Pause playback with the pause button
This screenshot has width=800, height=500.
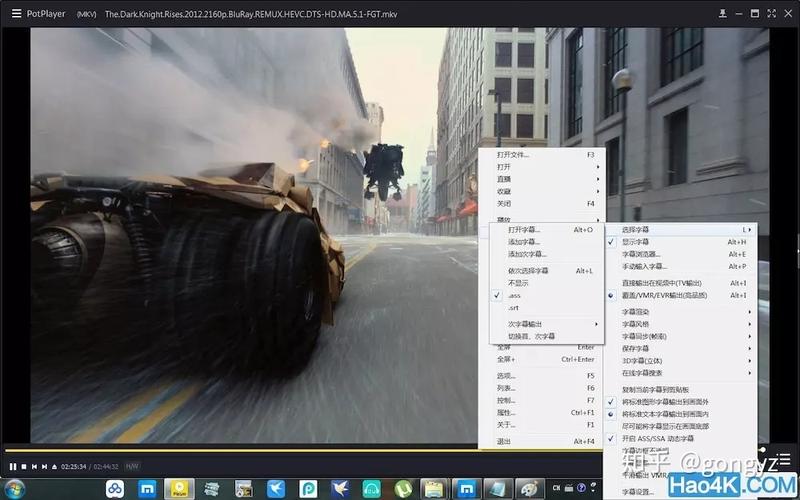click(x=12, y=466)
